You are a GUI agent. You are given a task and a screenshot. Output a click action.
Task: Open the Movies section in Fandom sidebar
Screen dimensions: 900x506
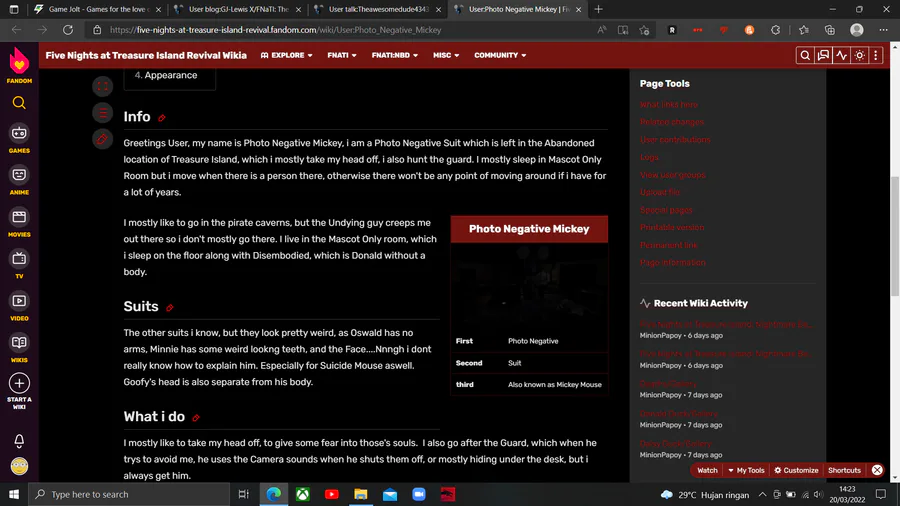pos(19,223)
